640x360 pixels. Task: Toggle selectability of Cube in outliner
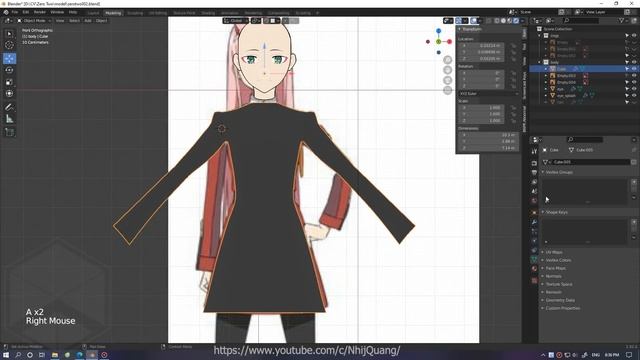(x=627, y=69)
